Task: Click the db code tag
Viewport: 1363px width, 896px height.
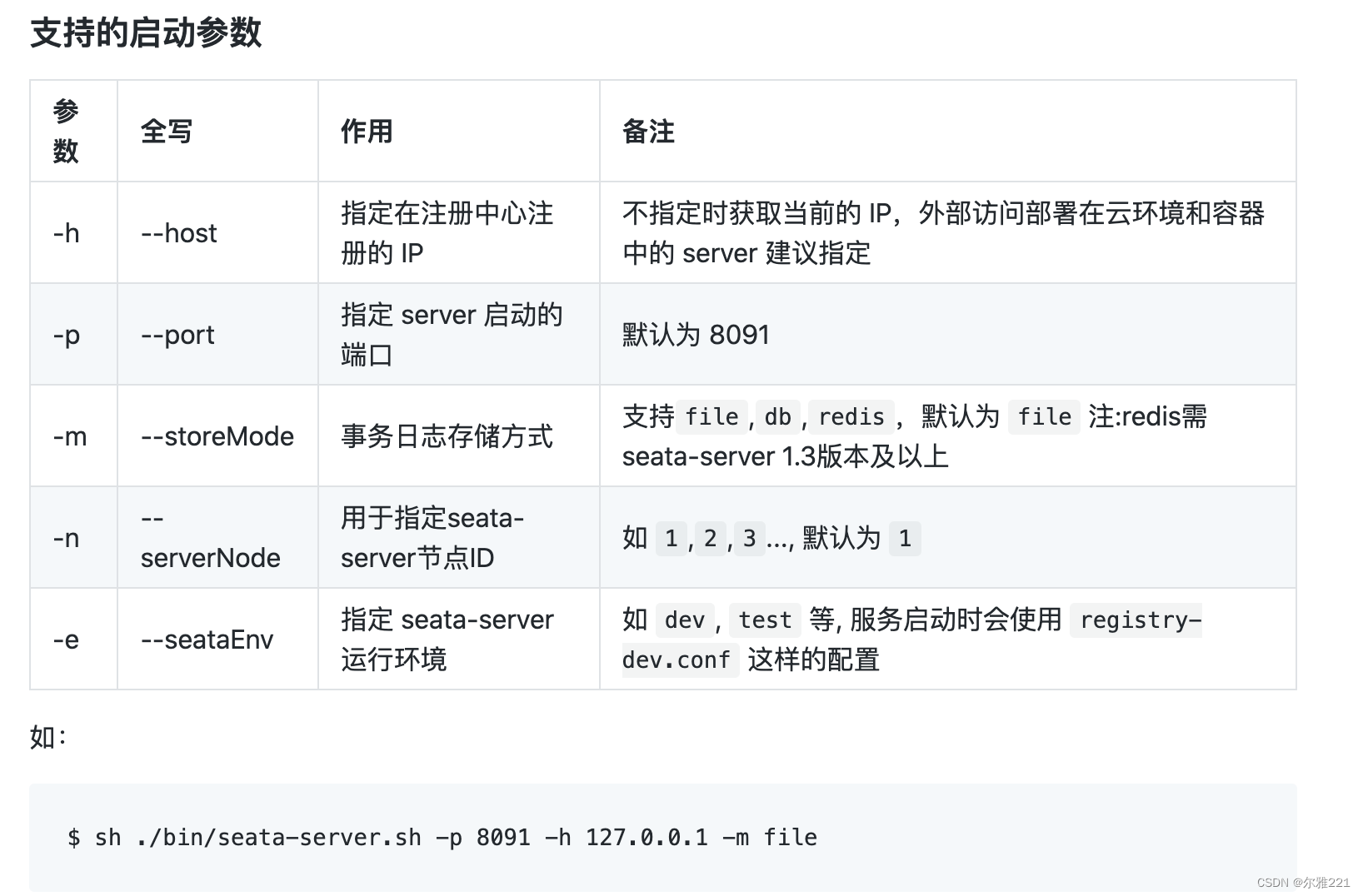Action: coord(778,416)
